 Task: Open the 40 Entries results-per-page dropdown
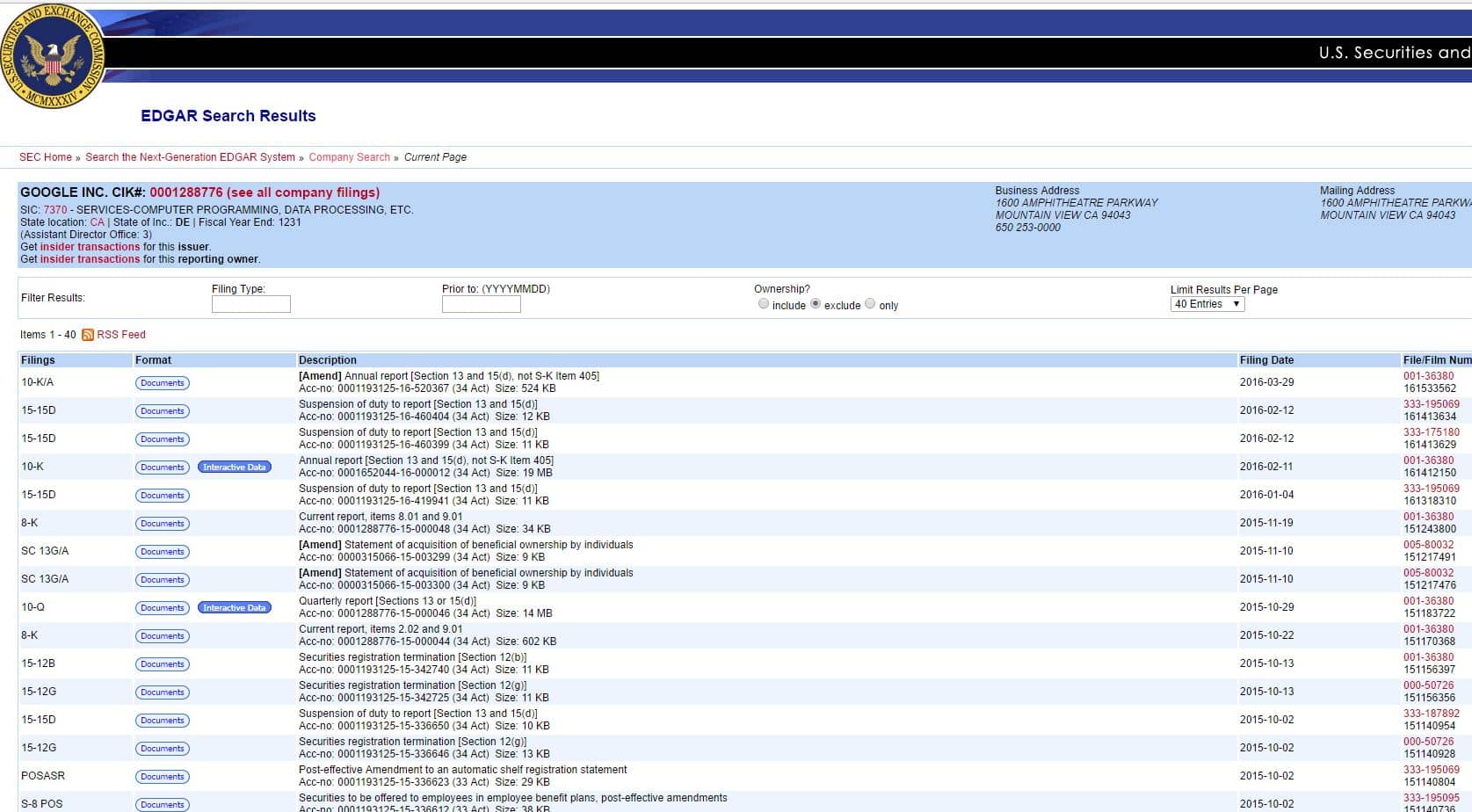[1207, 304]
